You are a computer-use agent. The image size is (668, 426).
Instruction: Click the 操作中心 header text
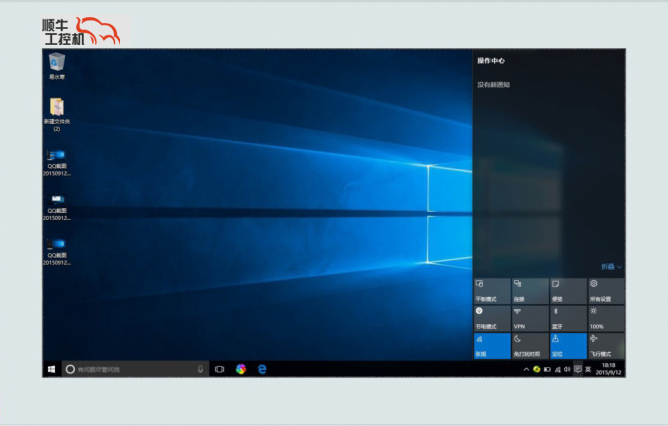491,61
